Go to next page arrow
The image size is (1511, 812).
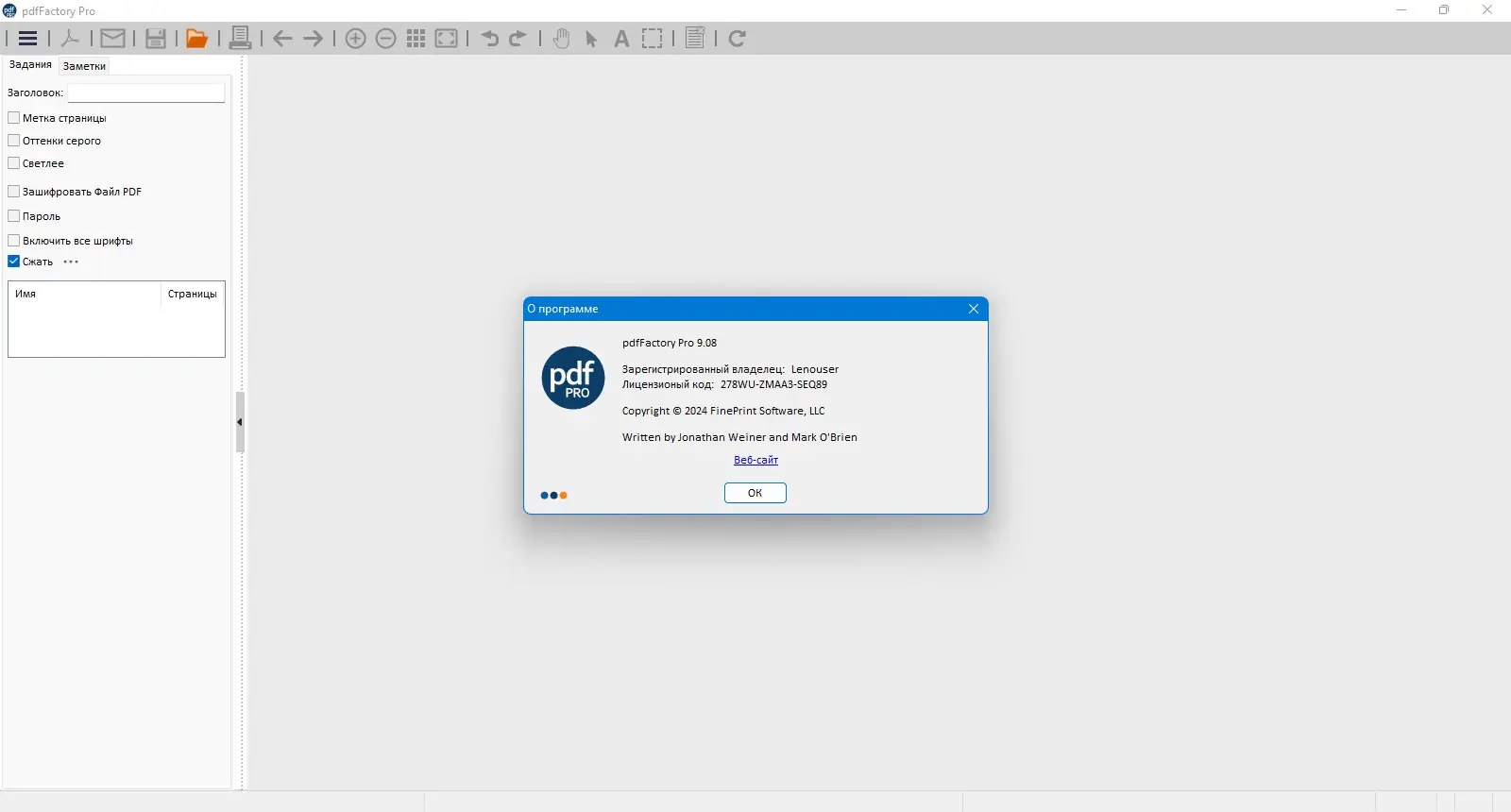click(x=313, y=39)
